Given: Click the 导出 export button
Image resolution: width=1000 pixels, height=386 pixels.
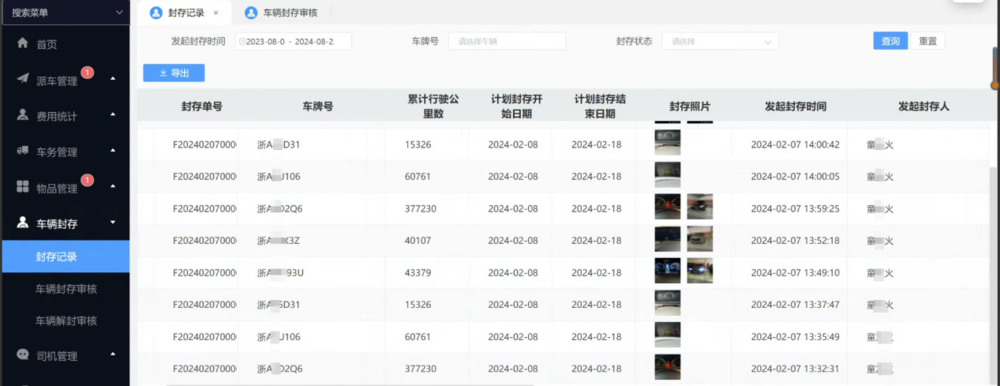Looking at the screenshot, I should tap(174, 73).
